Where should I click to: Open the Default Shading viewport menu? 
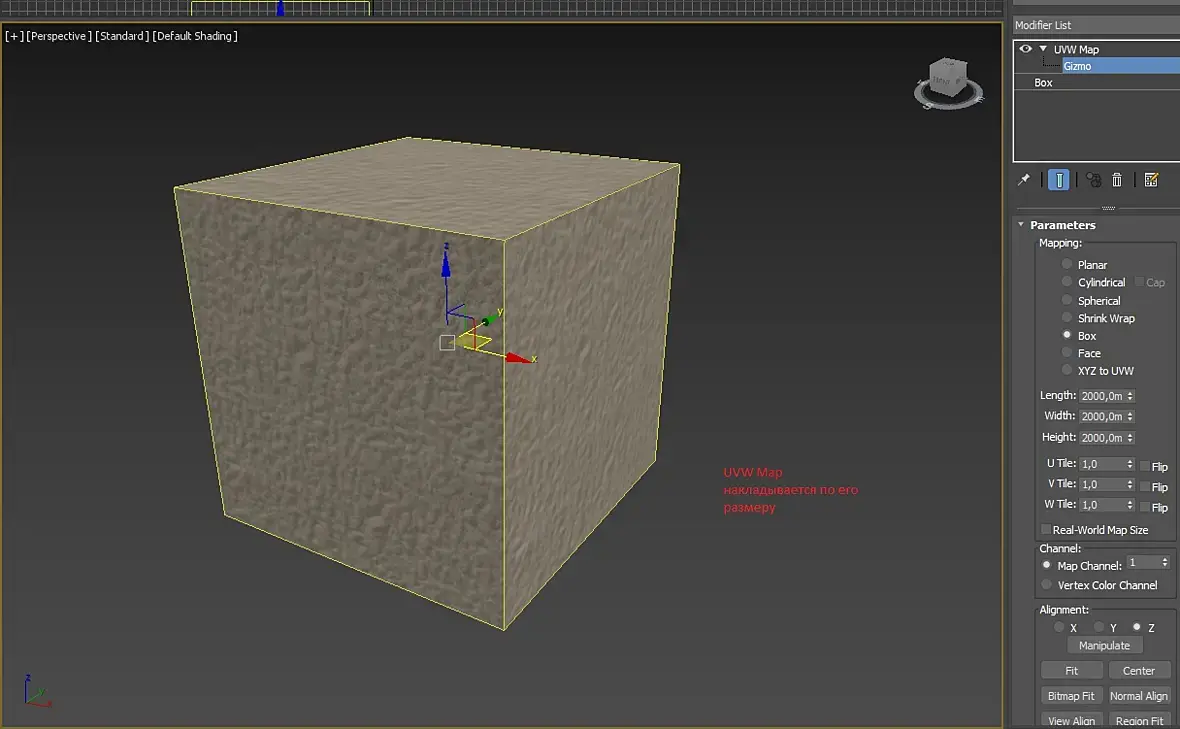pos(195,36)
